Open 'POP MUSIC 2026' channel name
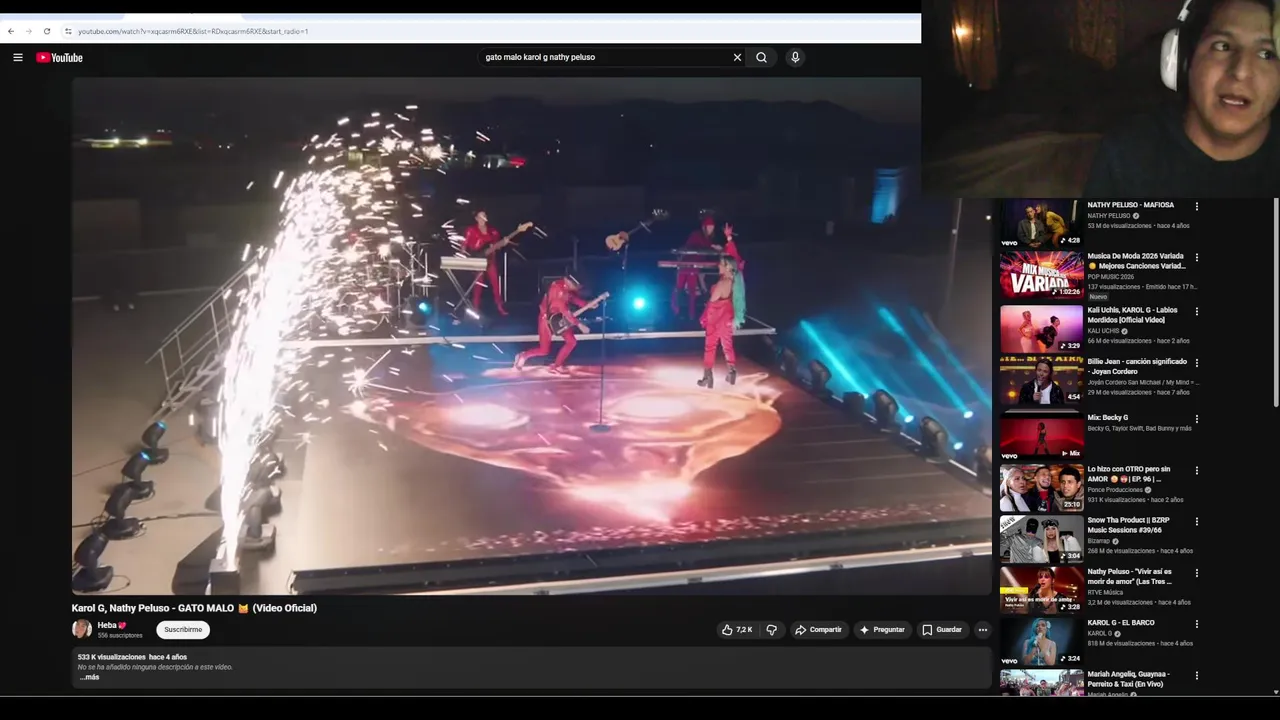1280x720 pixels. [x=1111, y=277]
